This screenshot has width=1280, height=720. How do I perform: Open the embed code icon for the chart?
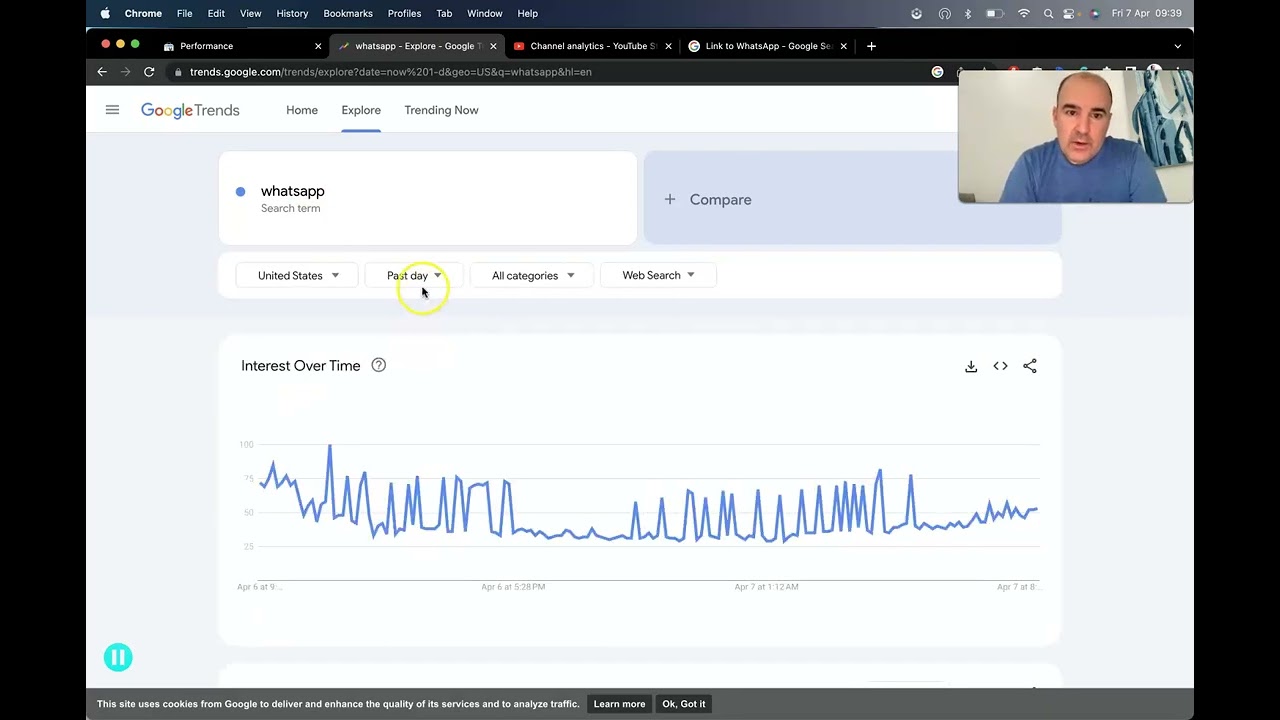[x=1000, y=366]
